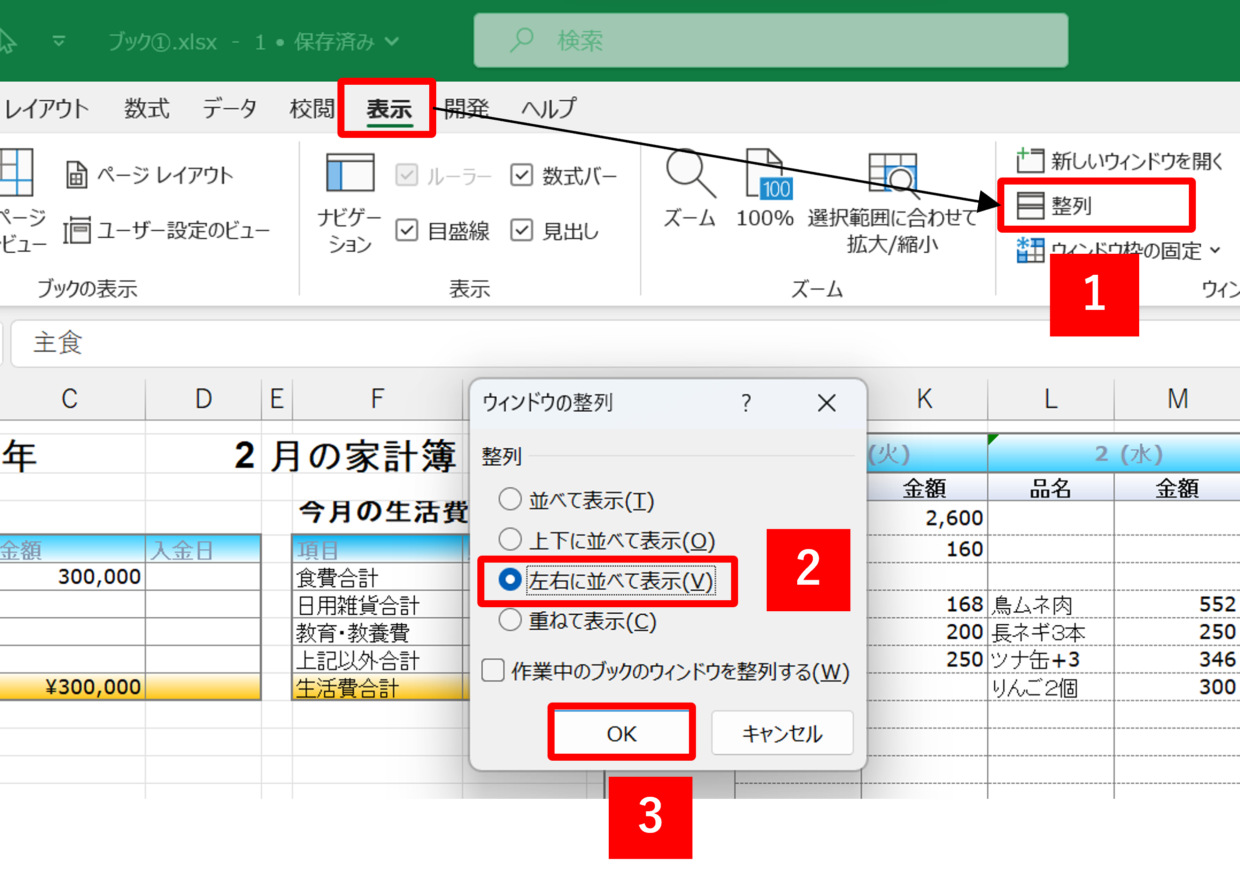1240x873 pixels.
Task: Select the Cascade (重ねて表示) radio option
Action: coord(510,621)
